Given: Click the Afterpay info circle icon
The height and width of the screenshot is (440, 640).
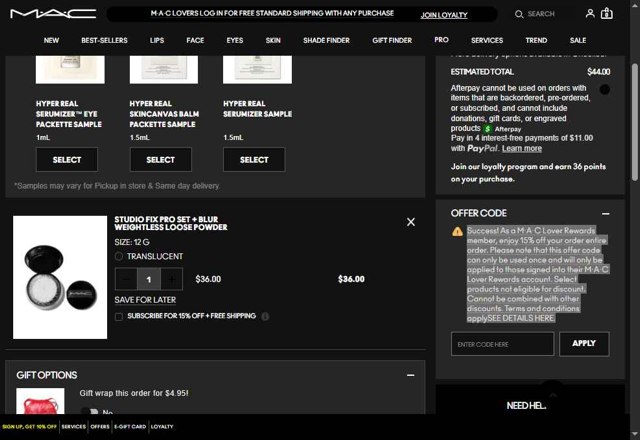Looking at the screenshot, I should coord(604,89).
